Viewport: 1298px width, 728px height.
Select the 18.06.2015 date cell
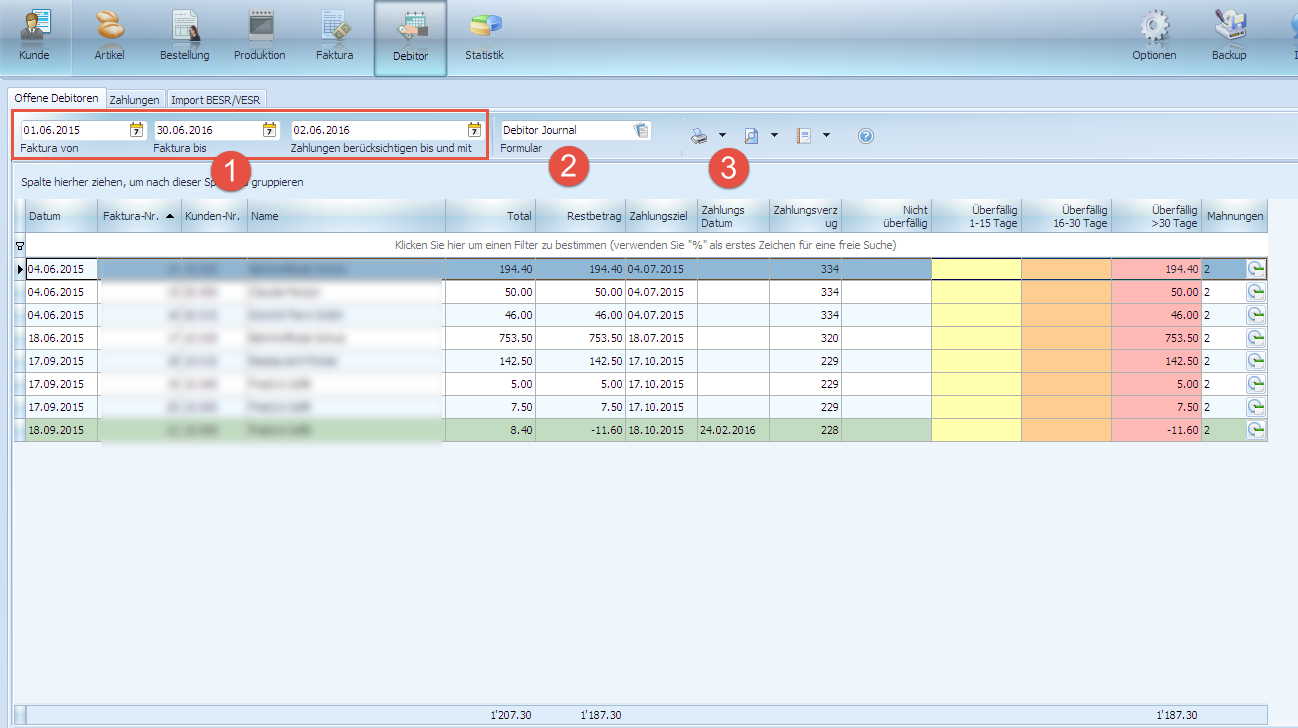pos(61,338)
